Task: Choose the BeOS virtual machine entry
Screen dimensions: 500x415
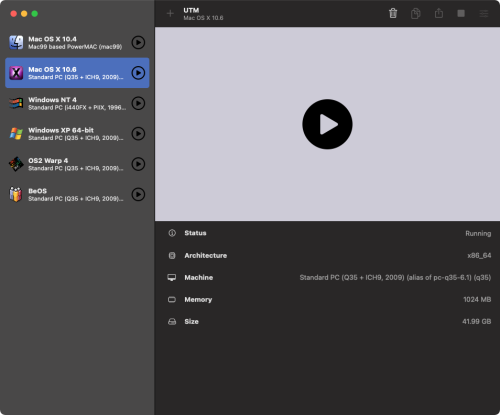Action: pos(77,194)
